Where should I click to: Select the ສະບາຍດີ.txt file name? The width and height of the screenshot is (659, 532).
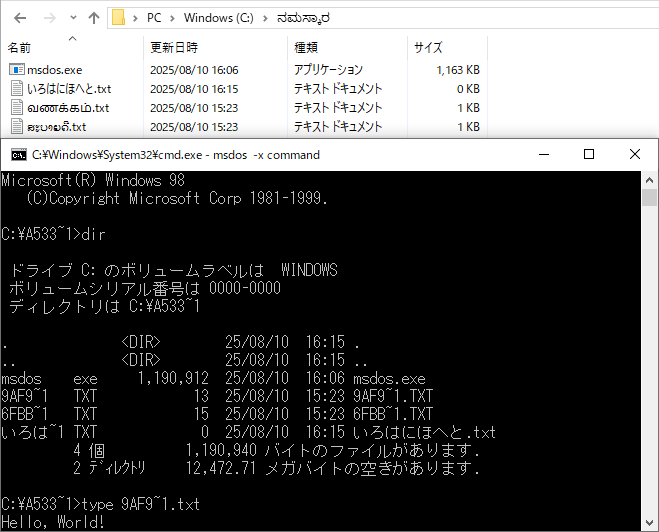click(x=56, y=127)
